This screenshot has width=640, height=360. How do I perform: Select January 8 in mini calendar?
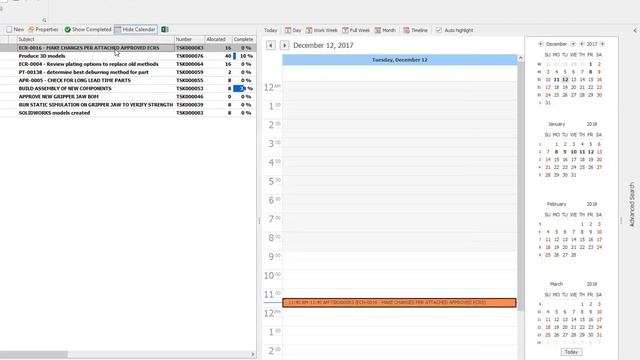(556, 152)
